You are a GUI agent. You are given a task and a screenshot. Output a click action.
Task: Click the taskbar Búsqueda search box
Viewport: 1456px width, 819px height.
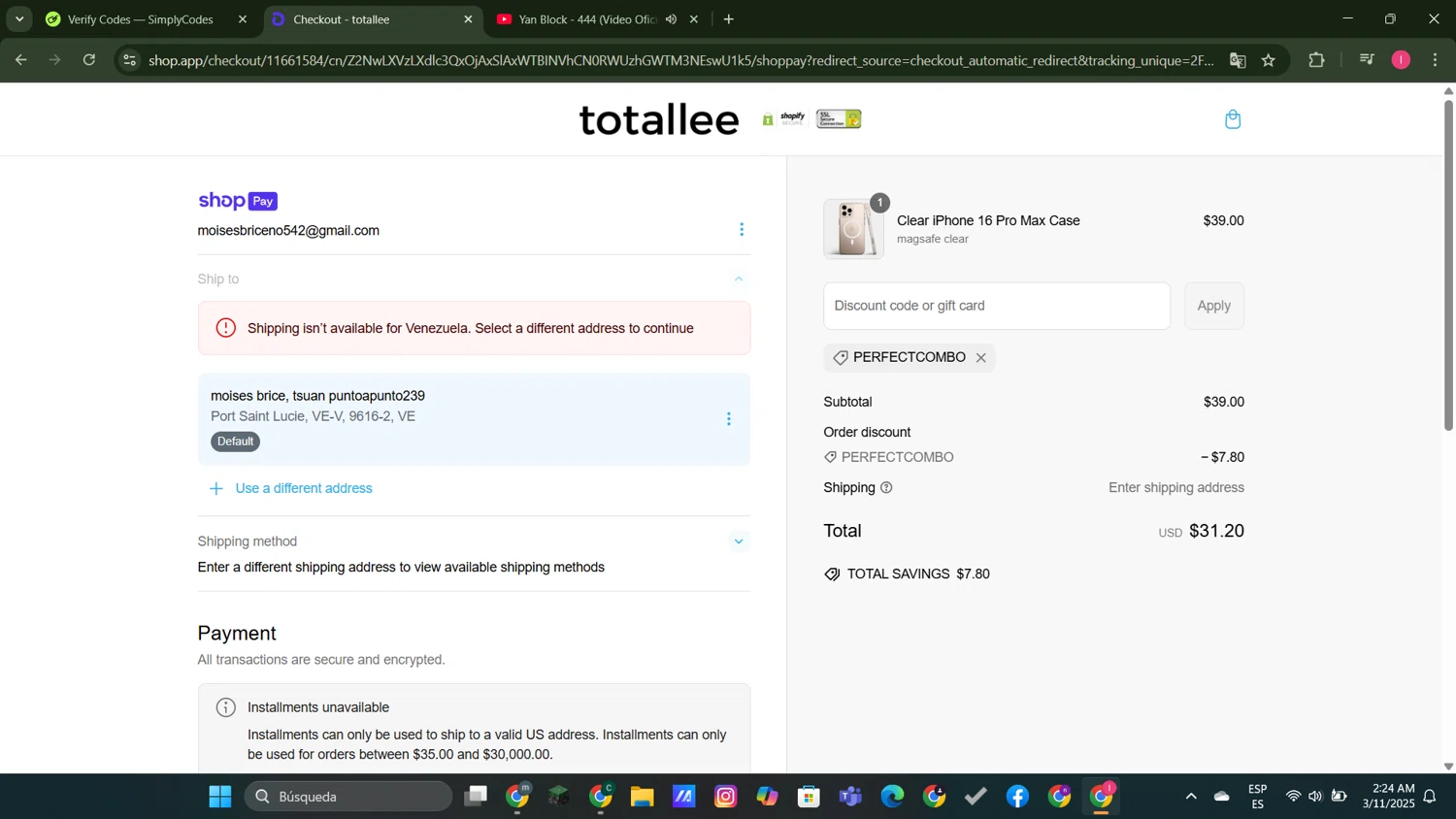click(x=348, y=797)
